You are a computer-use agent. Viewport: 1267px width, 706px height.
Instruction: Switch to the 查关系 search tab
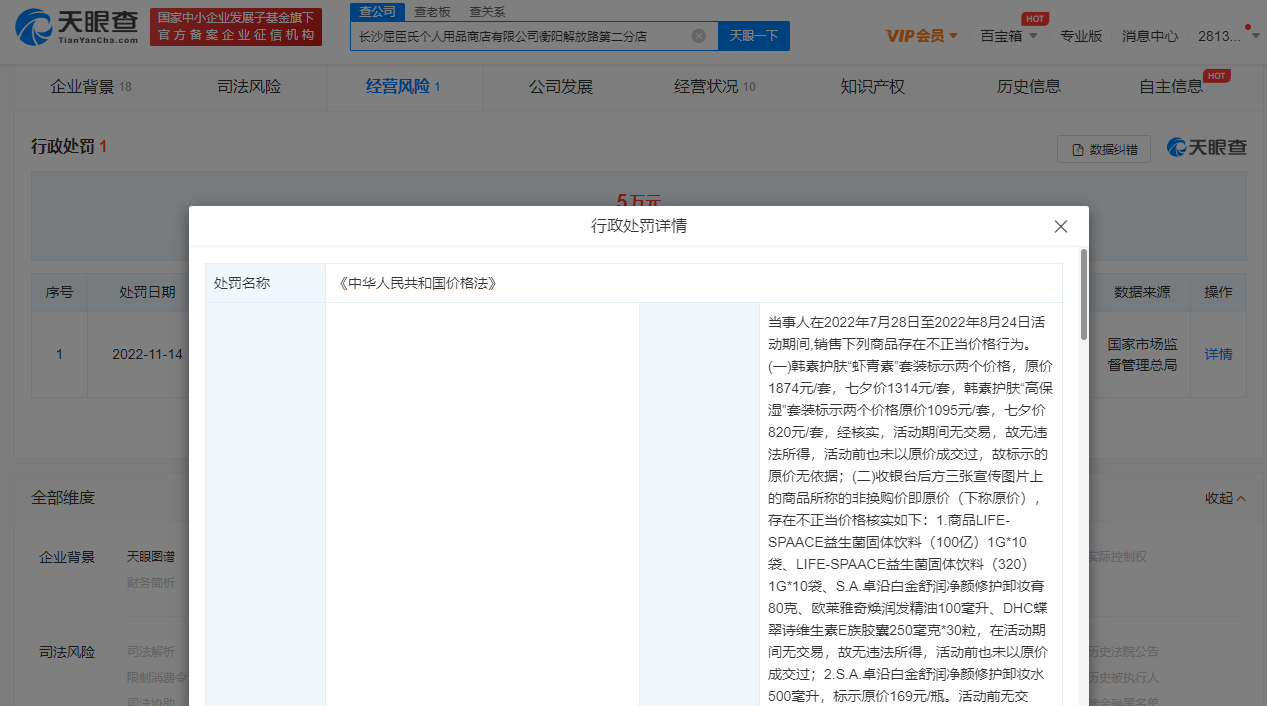[x=487, y=11]
